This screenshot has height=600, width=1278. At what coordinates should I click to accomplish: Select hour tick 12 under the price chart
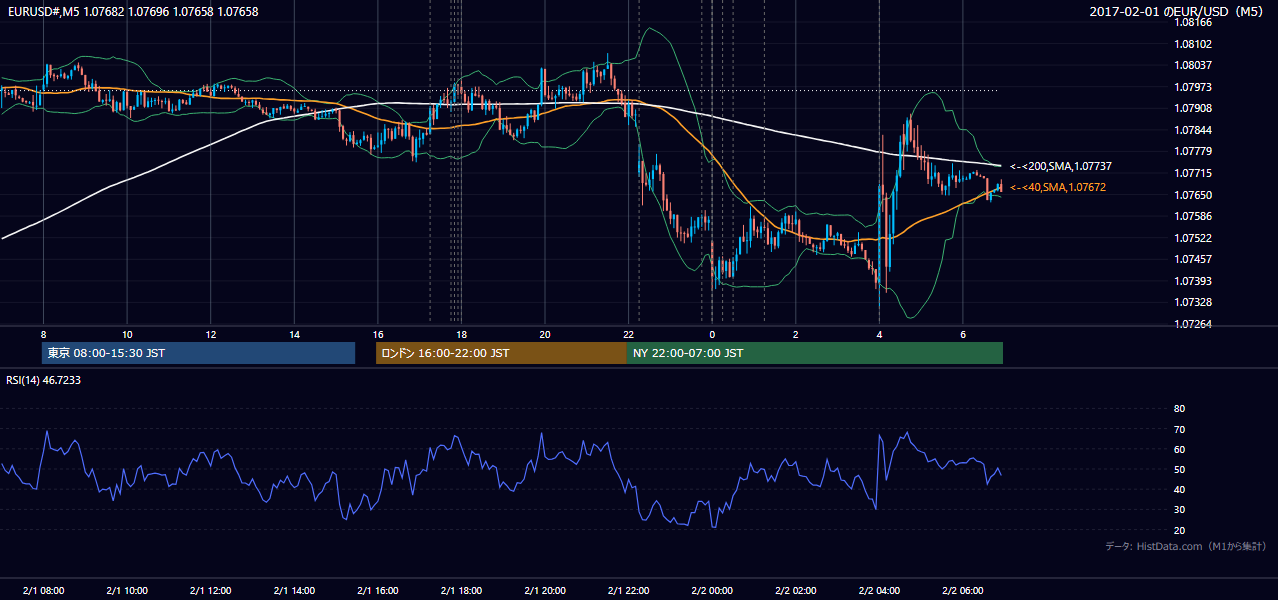[x=210, y=334]
